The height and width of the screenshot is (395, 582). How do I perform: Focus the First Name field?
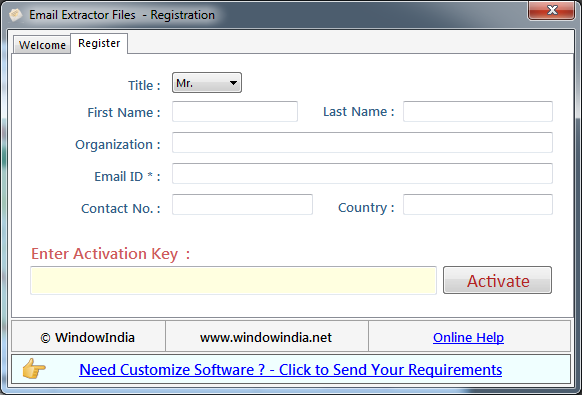235,111
